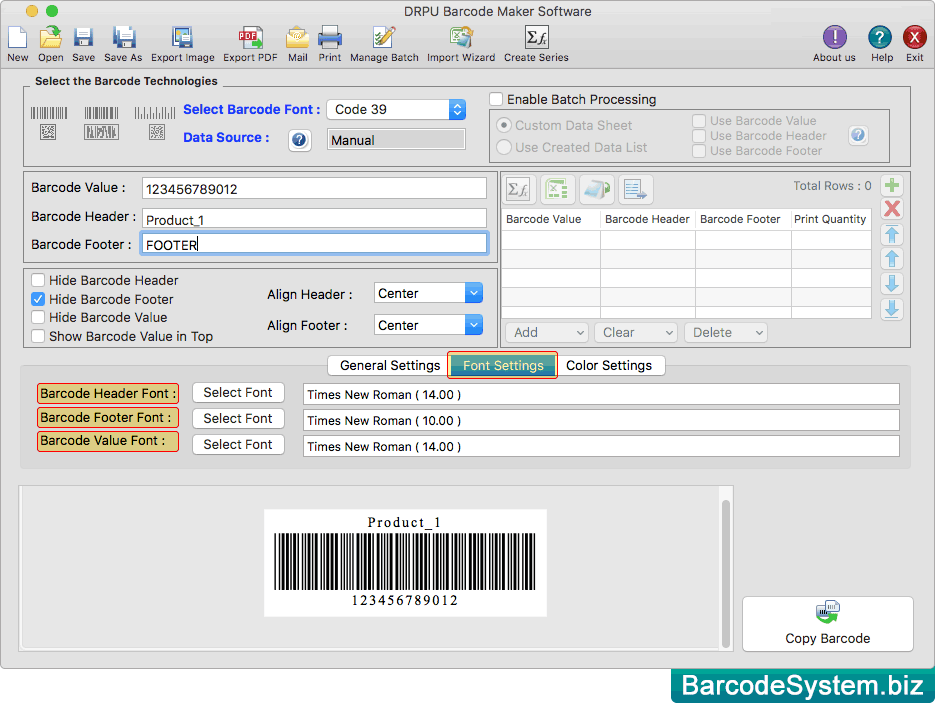Click the Data Source help question icon

coord(299,141)
